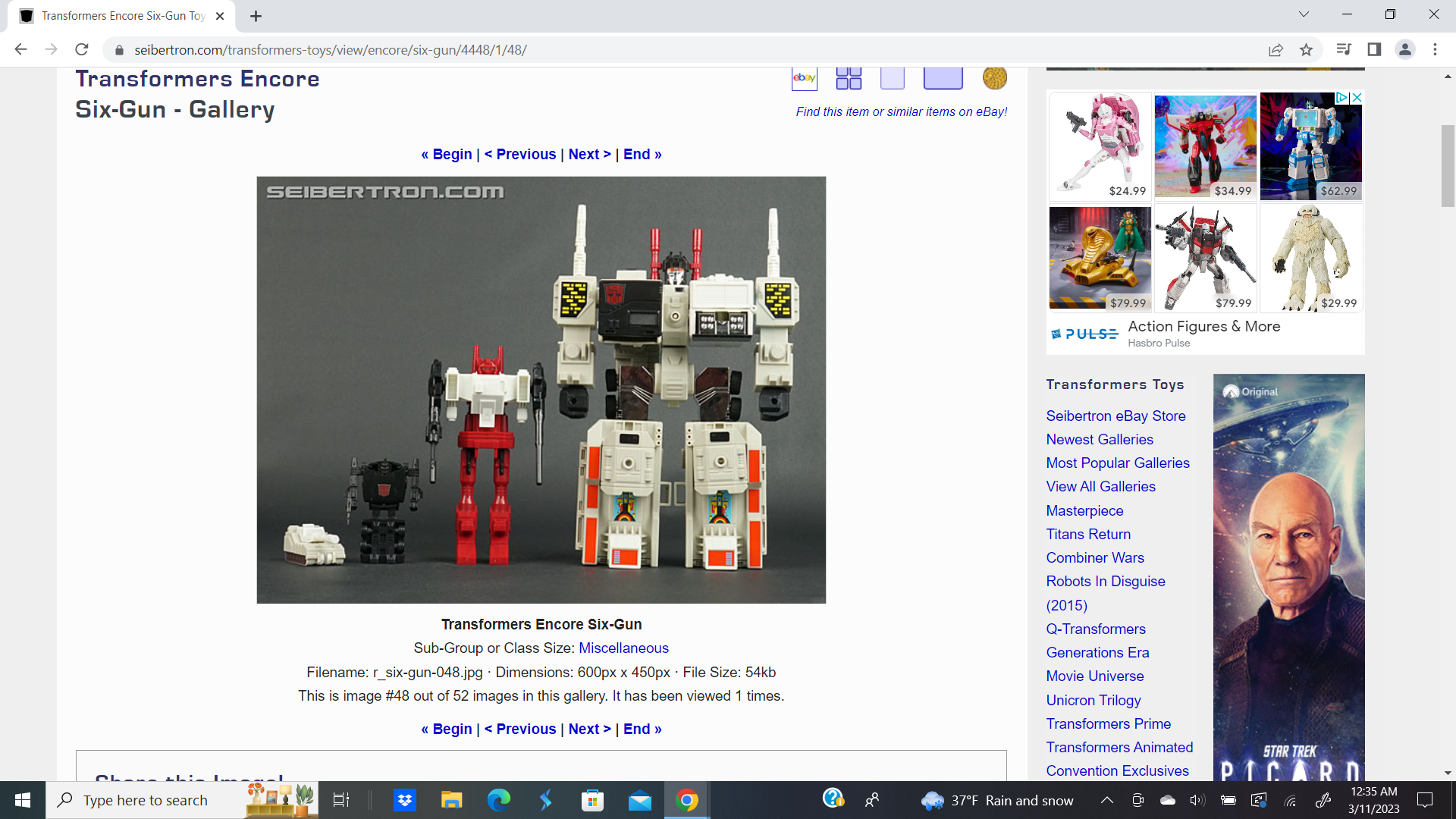This screenshot has width=1456, height=819.
Task: Share this page via the share icon
Action: (x=1276, y=50)
